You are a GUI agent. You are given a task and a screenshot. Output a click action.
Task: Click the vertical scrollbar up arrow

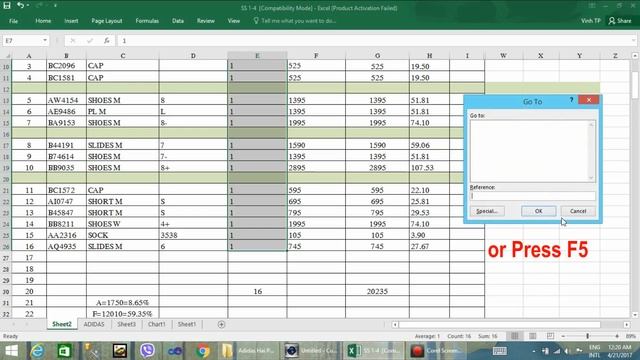click(635, 56)
